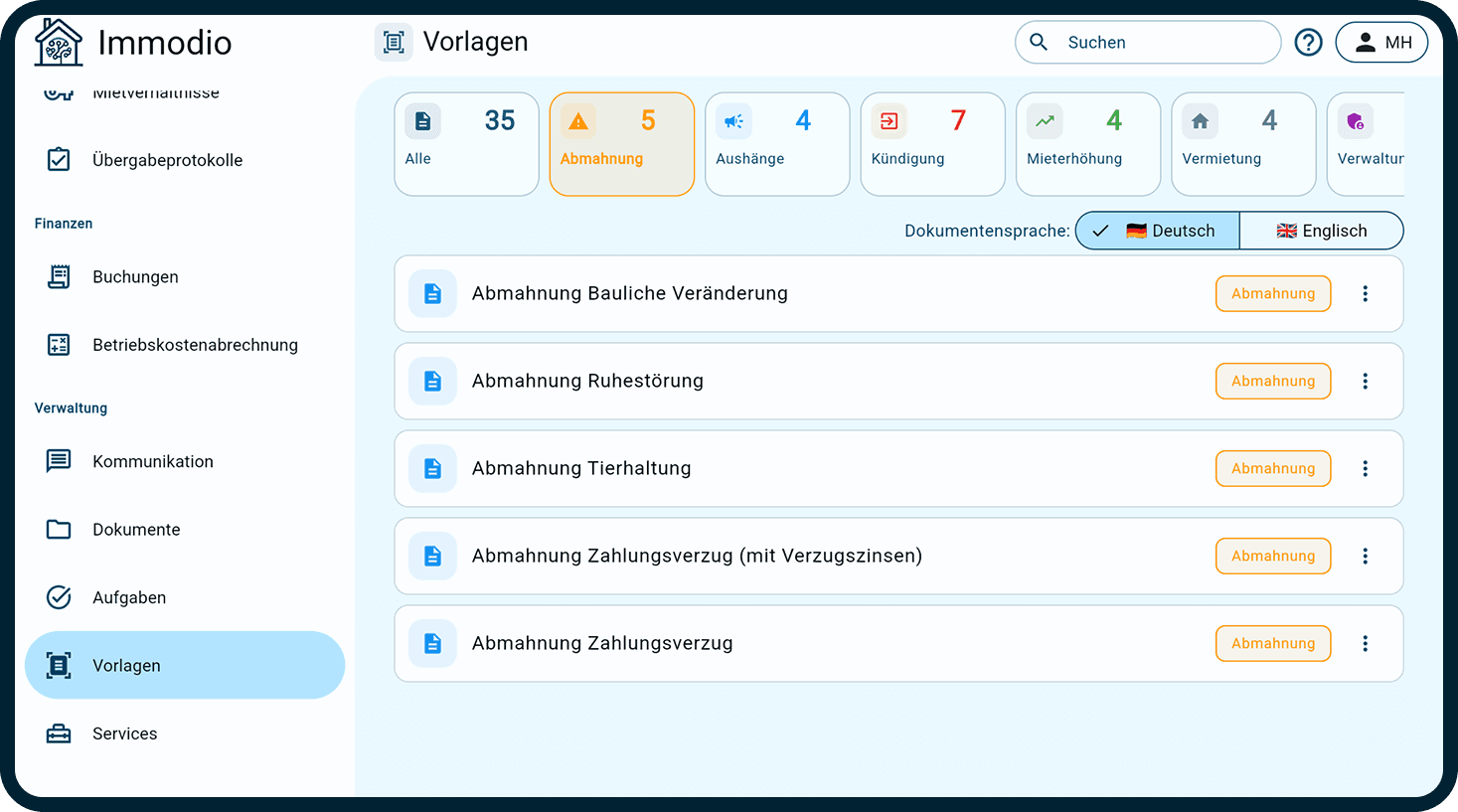Open more options for Bauliche Veränderung
Viewport: 1458px width, 812px height.
pyautogui.click(x=1366, y=294)
